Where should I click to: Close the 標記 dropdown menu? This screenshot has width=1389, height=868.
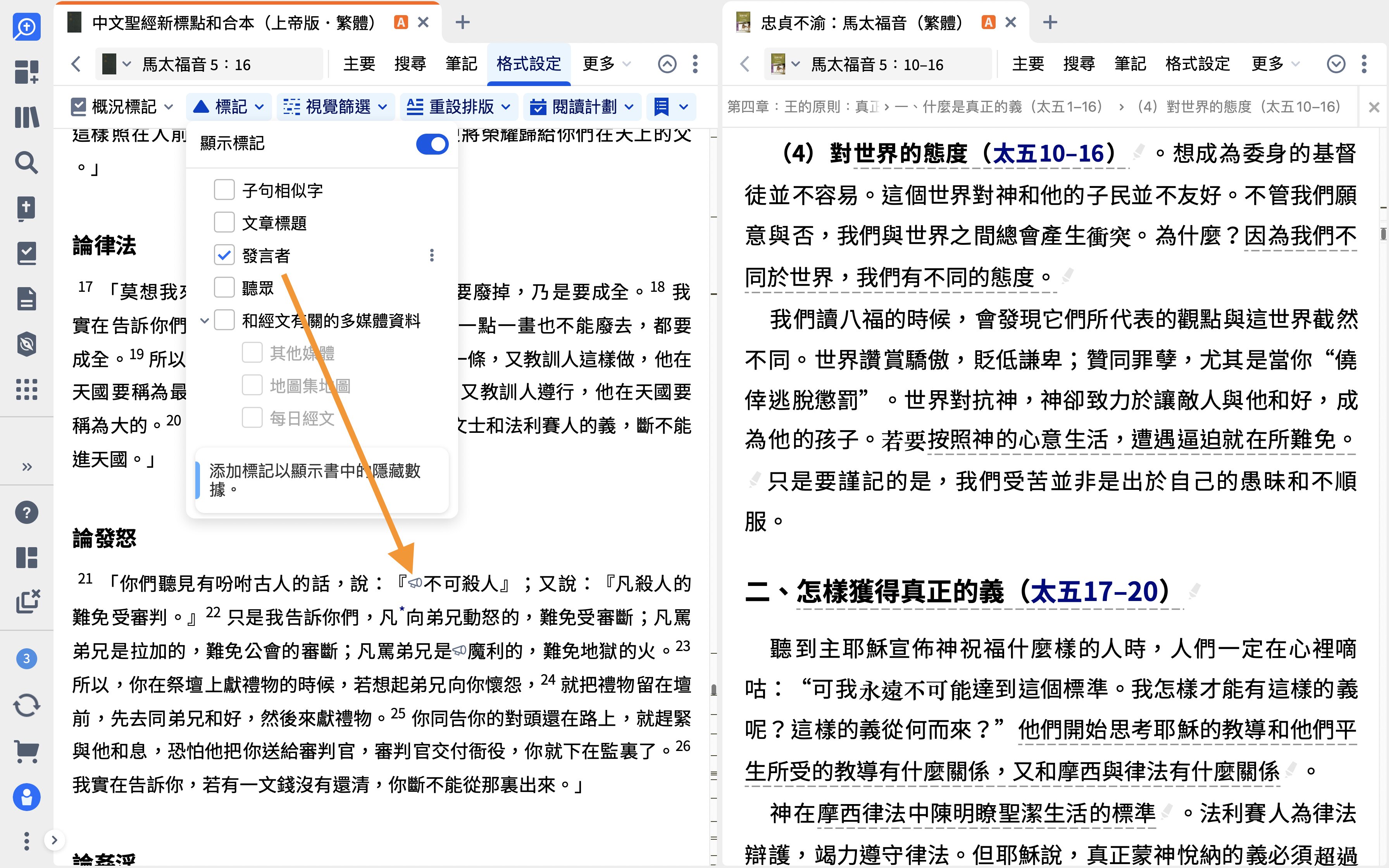tap(228, 107)
